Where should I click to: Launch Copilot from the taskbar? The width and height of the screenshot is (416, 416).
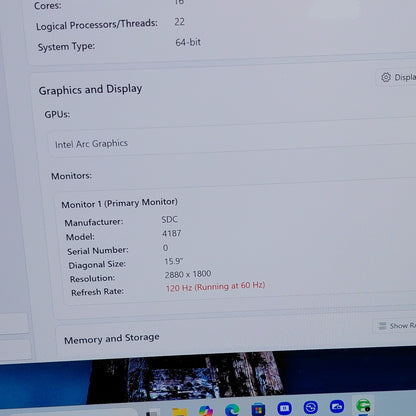point(206,410)
